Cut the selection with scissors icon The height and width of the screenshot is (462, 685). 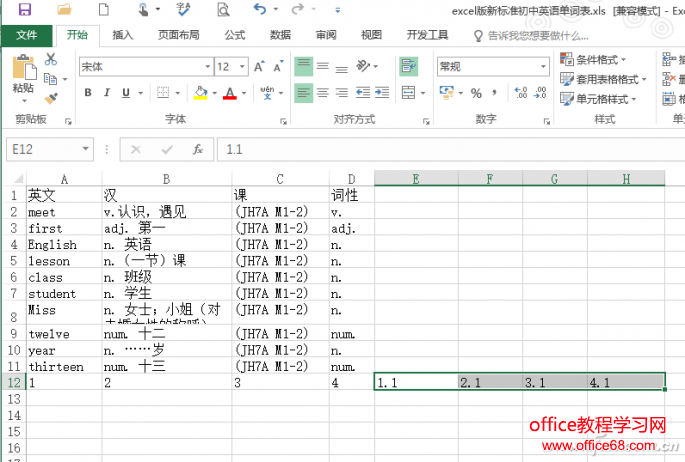51,59
